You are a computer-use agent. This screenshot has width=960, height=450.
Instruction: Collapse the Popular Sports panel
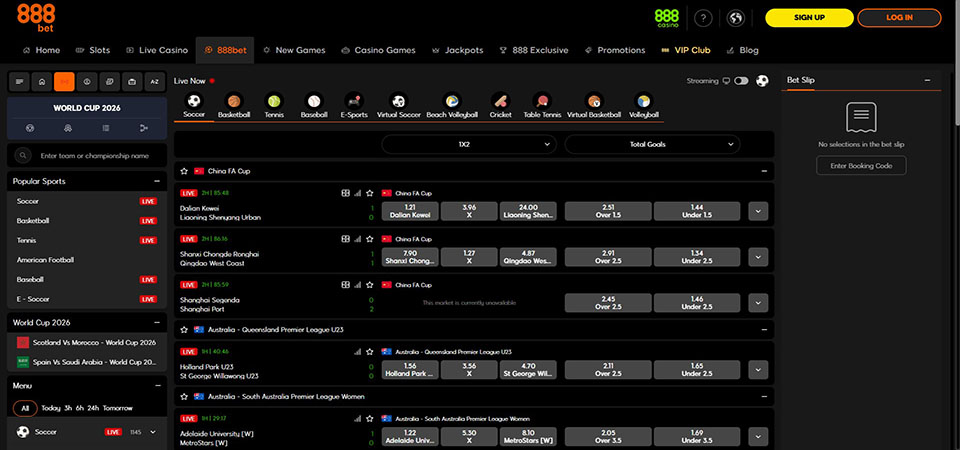[x=157, y=181]
